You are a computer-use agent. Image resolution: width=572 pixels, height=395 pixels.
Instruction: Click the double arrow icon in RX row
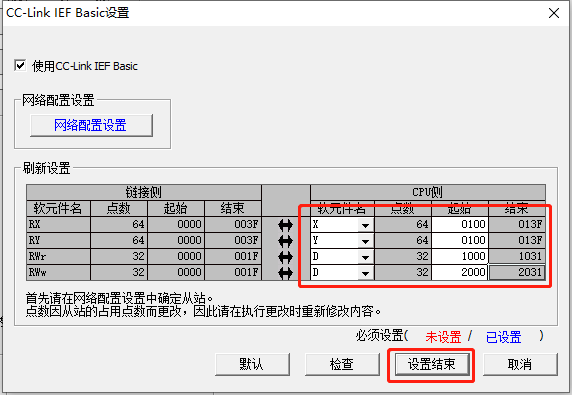[x=285, y=225]
